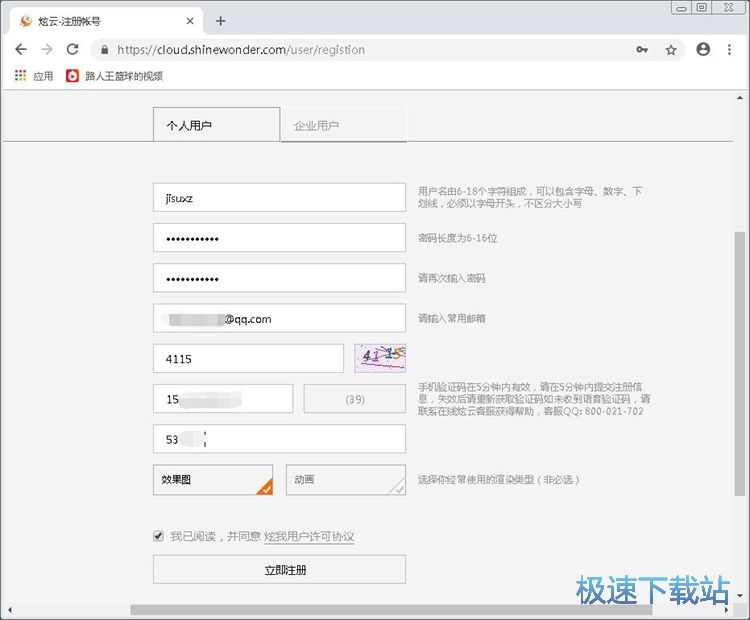
Task: Click the browser back arrow
Action: pyautogui.click(x=21, y=49)
